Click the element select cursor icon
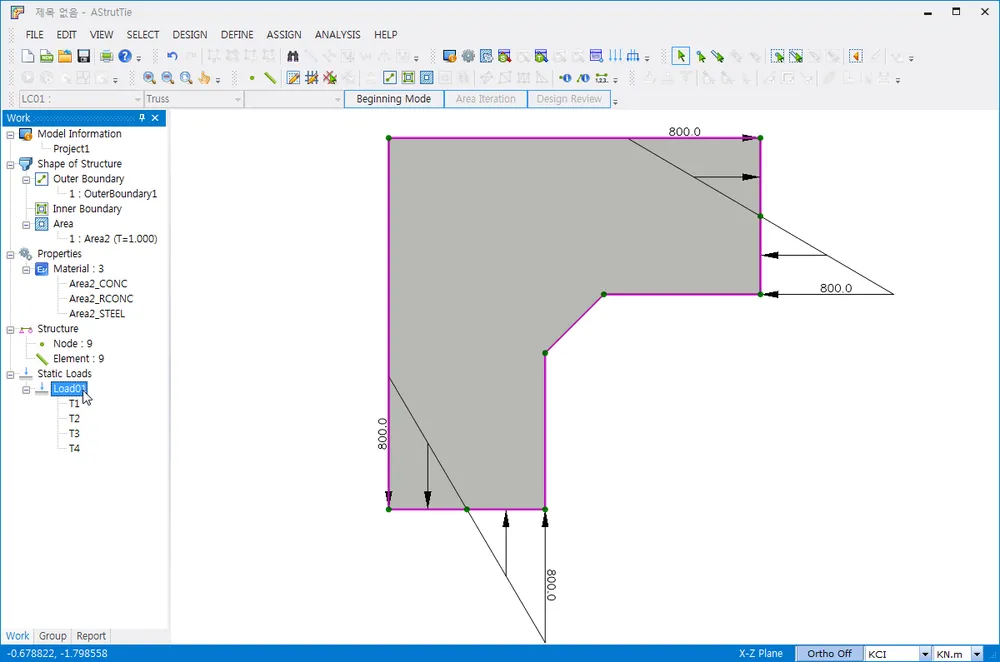Screen dimensions: 1000x662 point(718,56)
